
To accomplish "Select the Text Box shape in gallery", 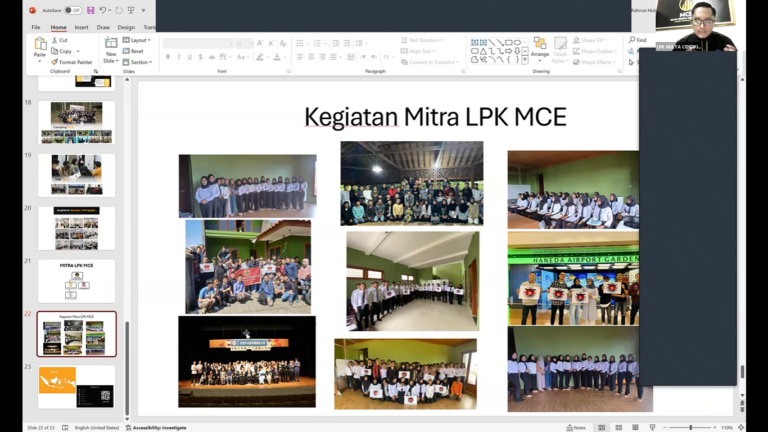I will (475, 43).
